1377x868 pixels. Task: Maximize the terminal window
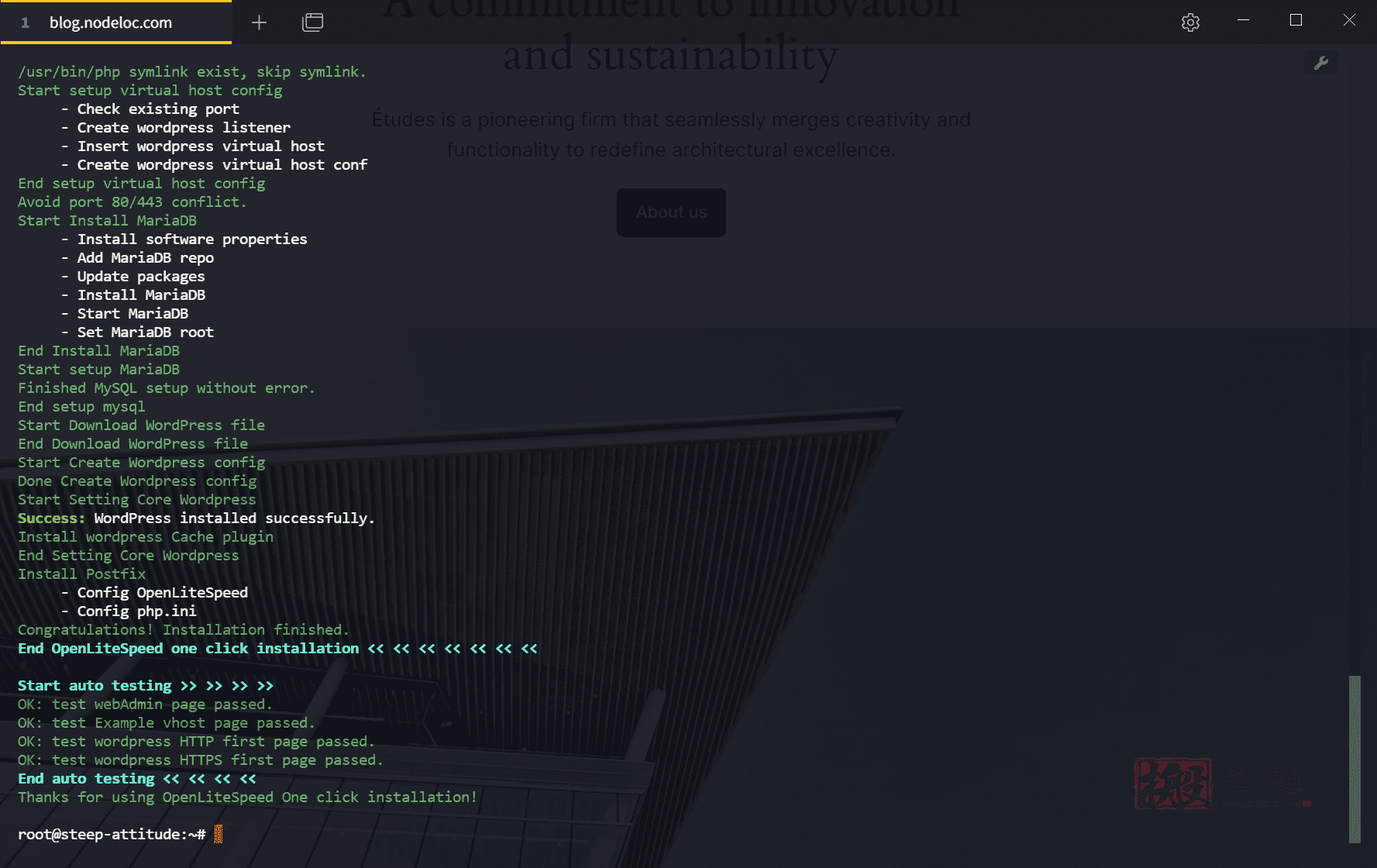point(1296,20)
